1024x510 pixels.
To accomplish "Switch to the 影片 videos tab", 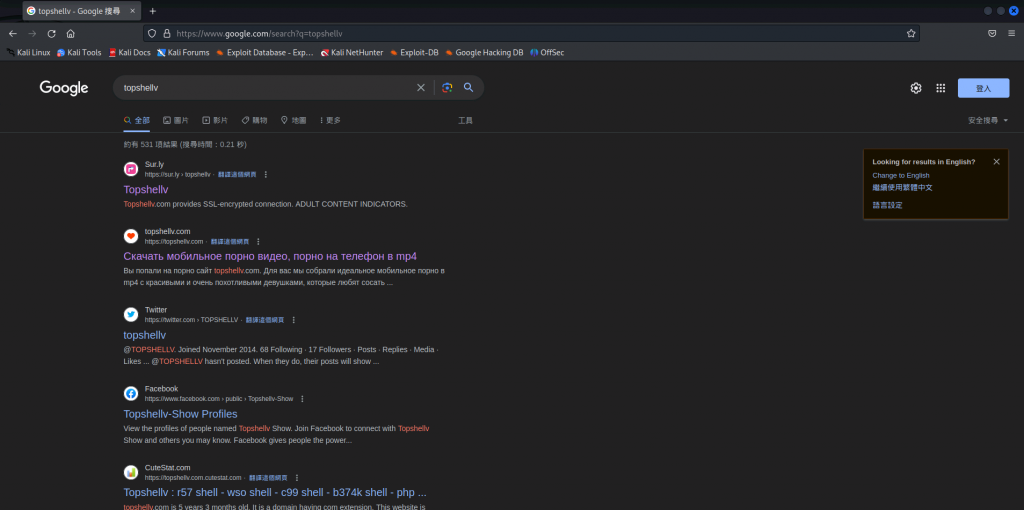I will tap(215, 120).
